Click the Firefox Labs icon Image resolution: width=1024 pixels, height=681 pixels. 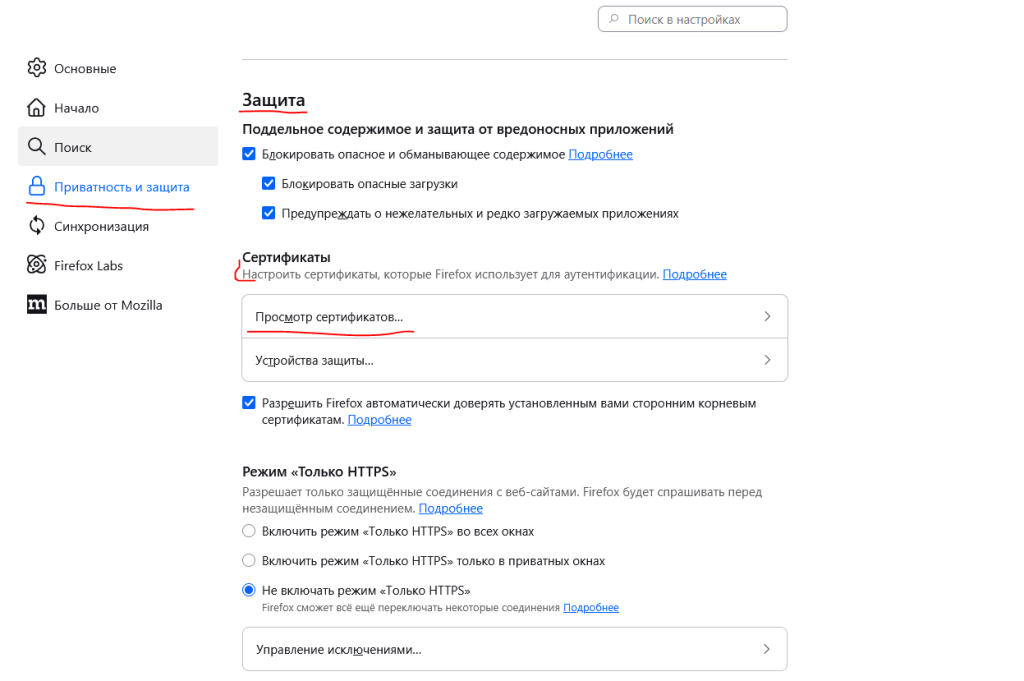[x=37, y=265]
